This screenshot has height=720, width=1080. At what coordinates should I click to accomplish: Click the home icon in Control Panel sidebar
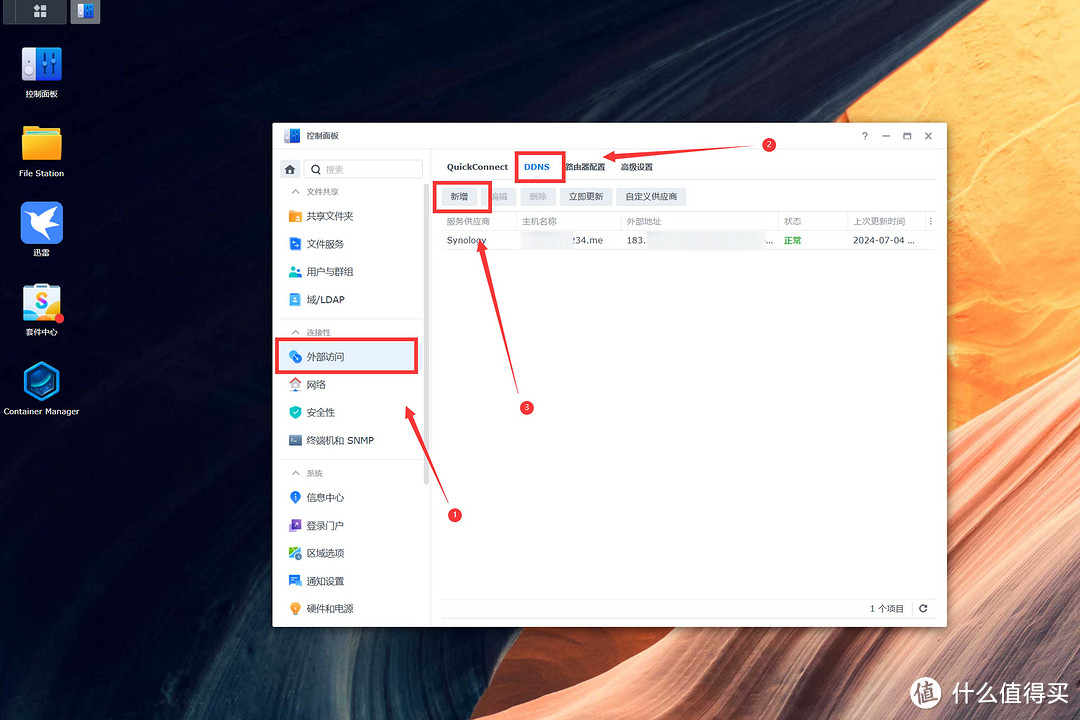click(289, 168)
